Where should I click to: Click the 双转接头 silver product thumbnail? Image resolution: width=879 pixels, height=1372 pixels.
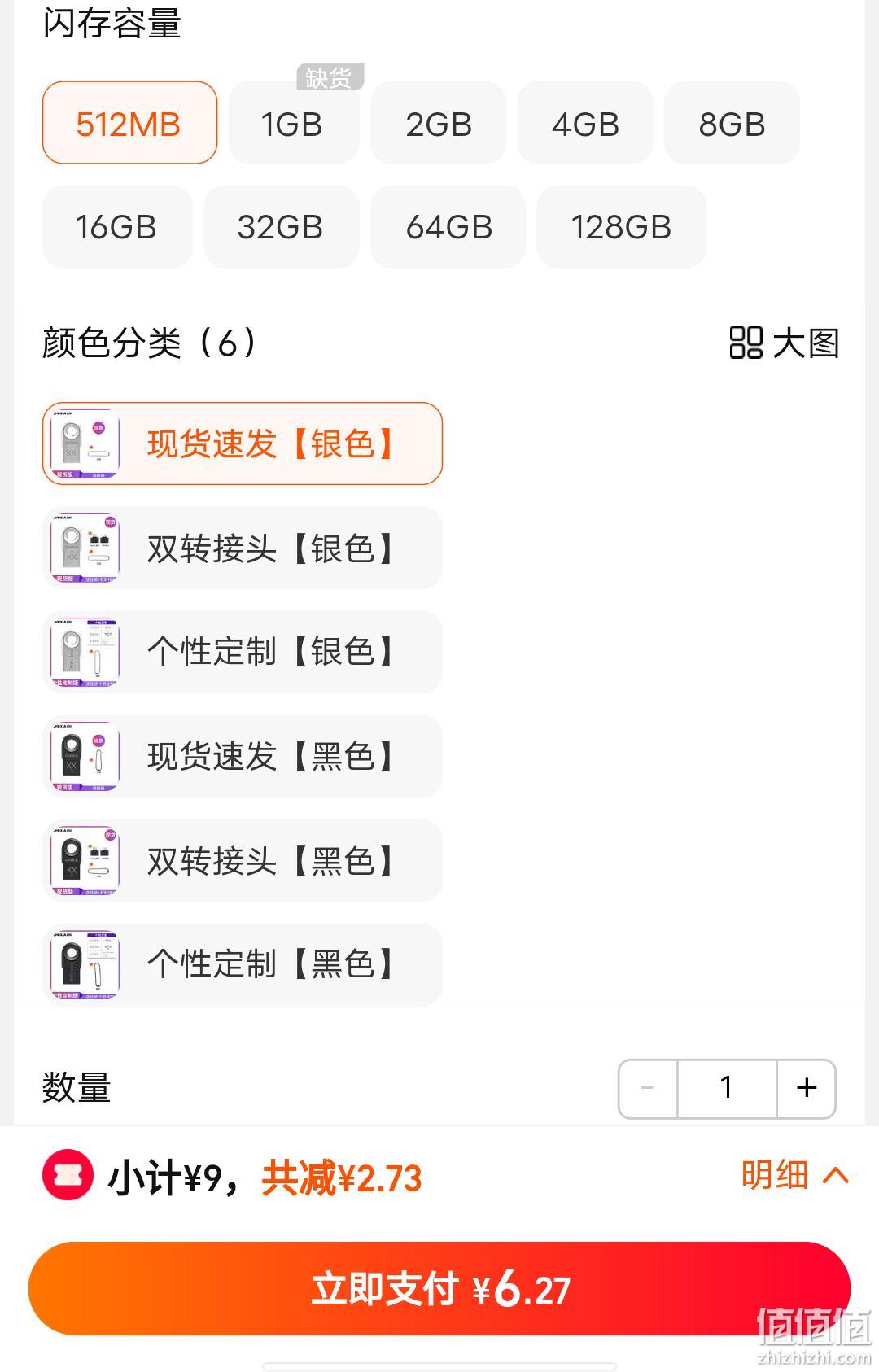pos(85,548)
